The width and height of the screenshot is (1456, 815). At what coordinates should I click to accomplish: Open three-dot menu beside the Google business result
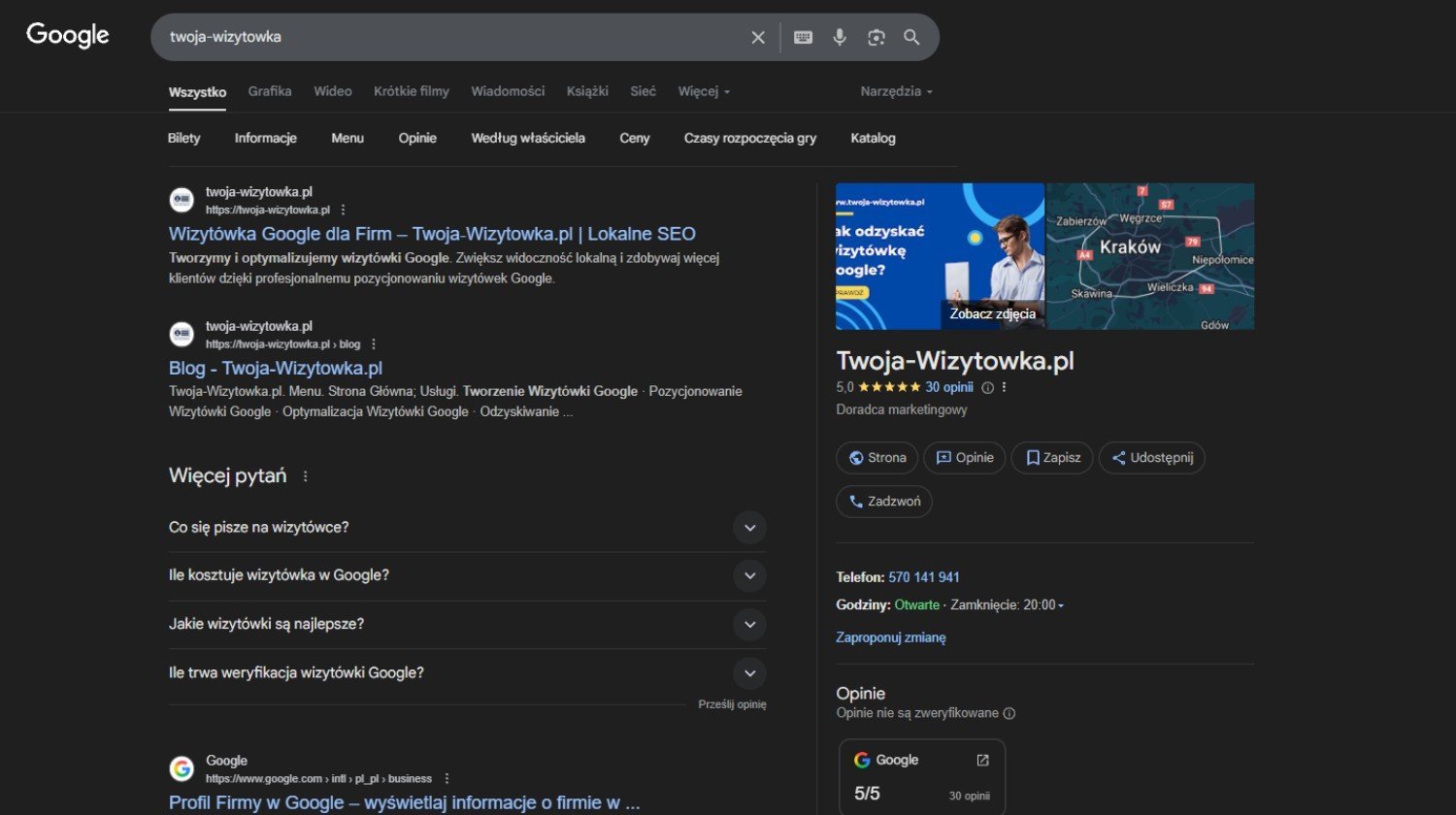coord(447,778)
